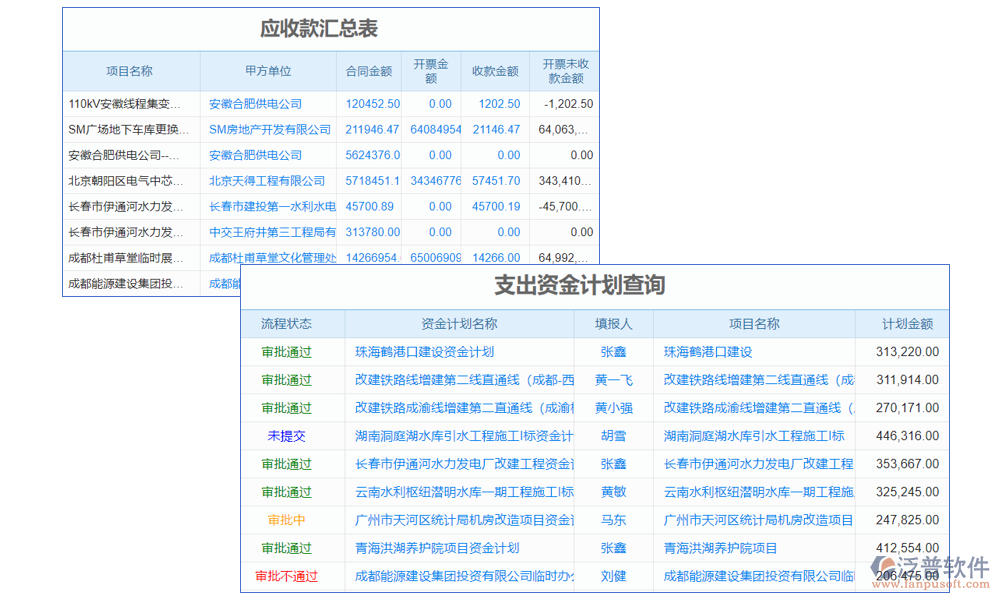Open the 安徽合肥供电公司 company link
Screen dimensions: 1000x600
(x=254, y=103)
